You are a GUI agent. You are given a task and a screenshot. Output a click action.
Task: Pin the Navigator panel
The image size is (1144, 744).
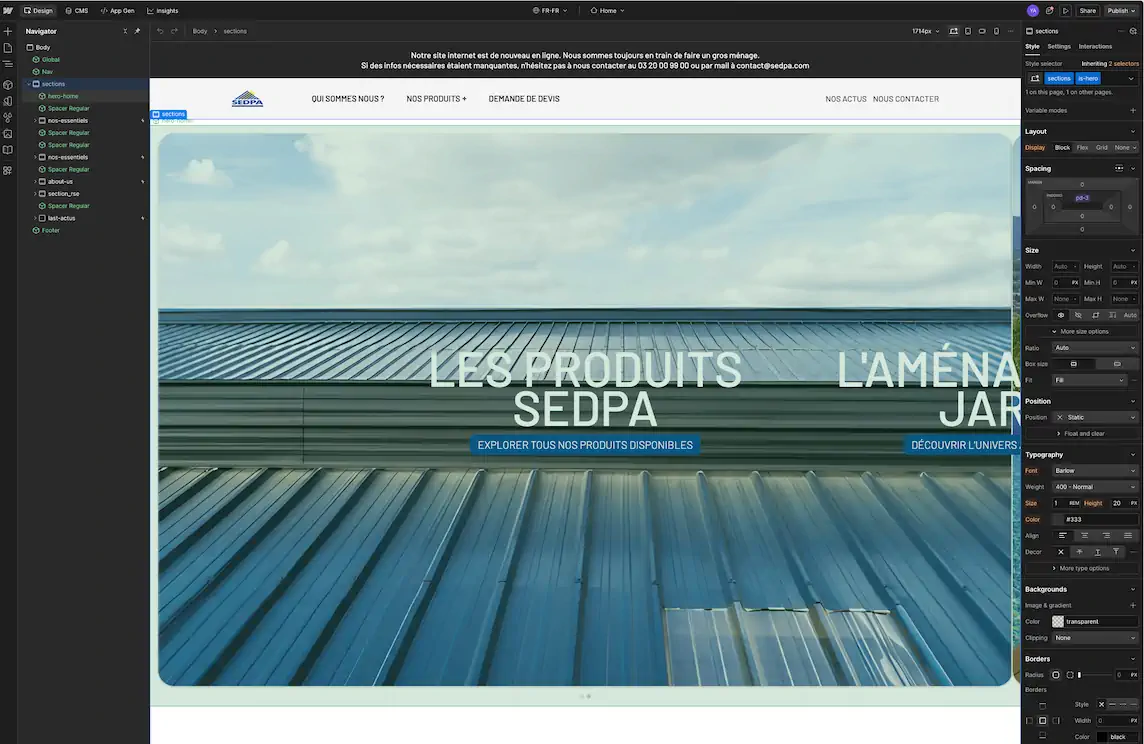pyautogui.click(x=137, y=31)
